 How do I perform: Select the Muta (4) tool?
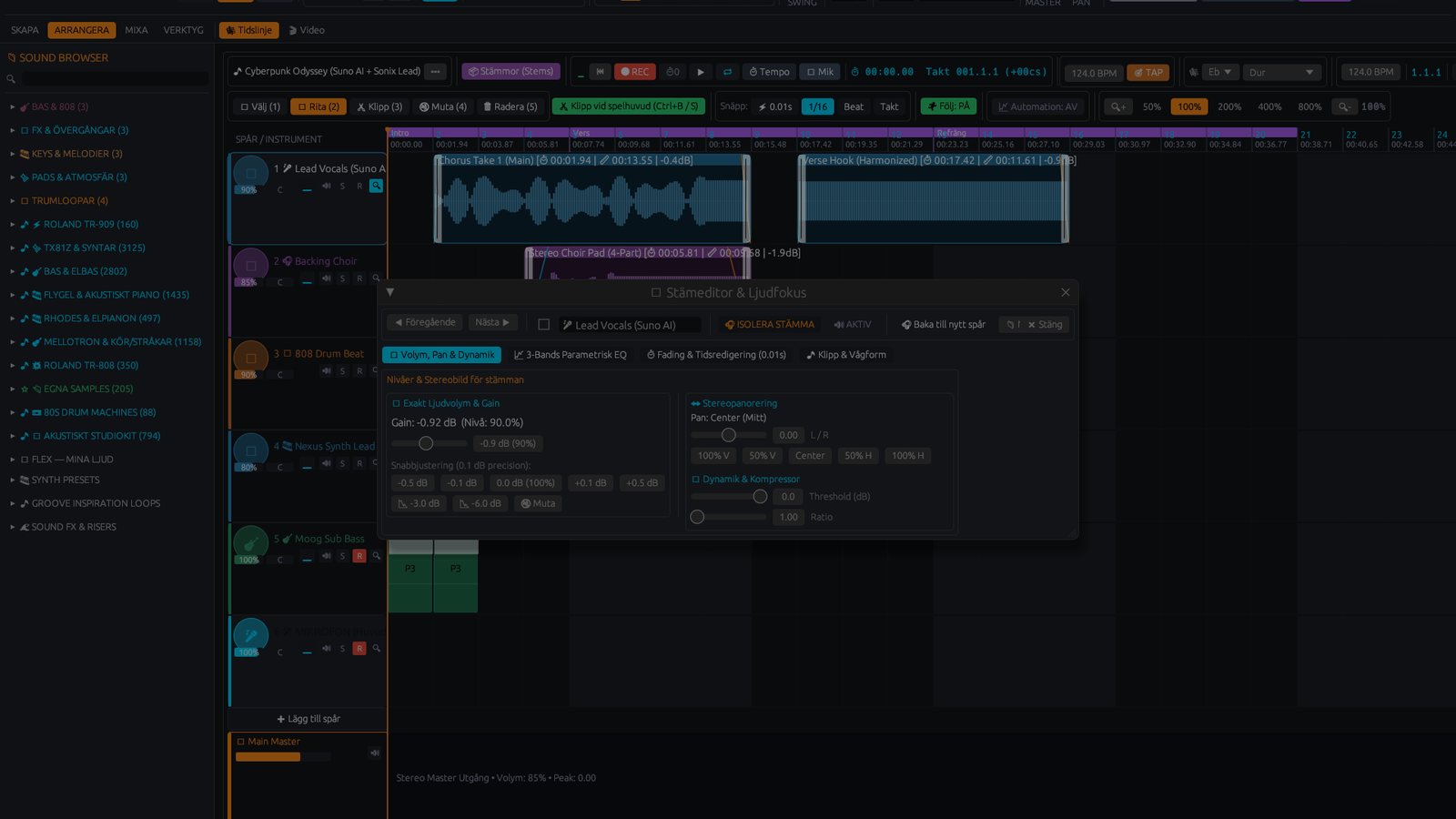(x=443, y=106)
